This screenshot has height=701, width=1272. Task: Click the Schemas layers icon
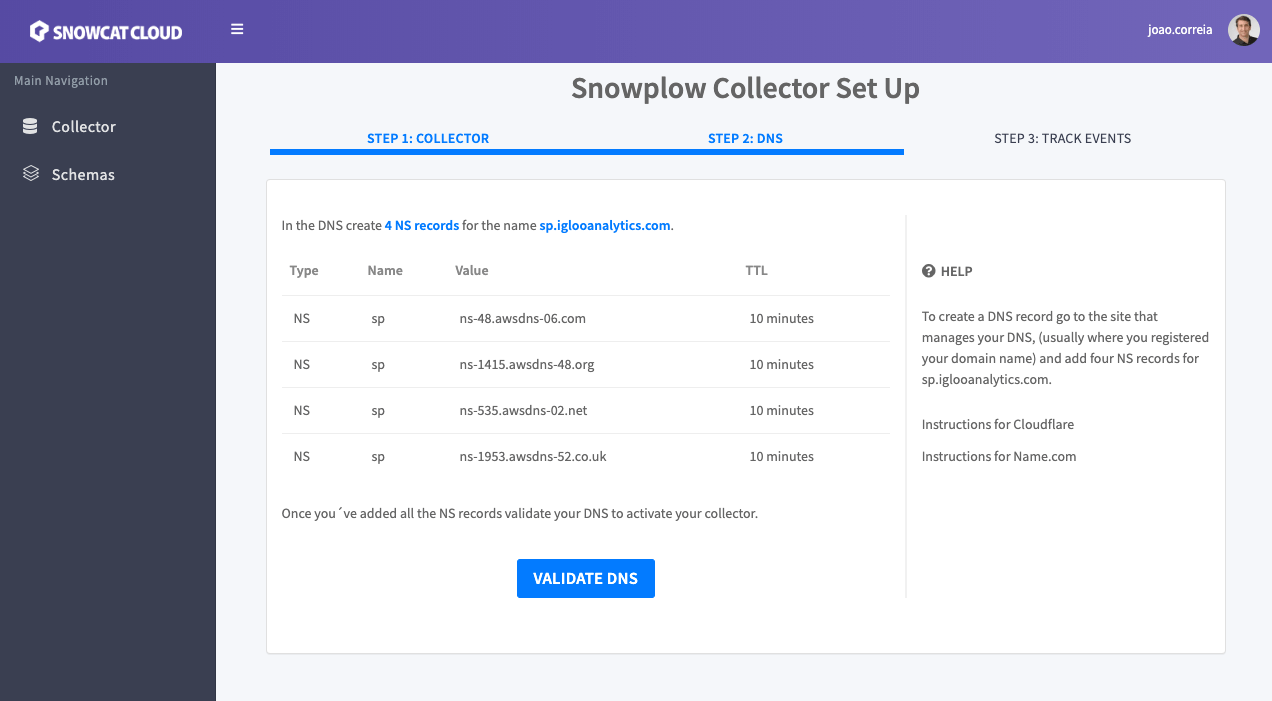coord(30,174)
